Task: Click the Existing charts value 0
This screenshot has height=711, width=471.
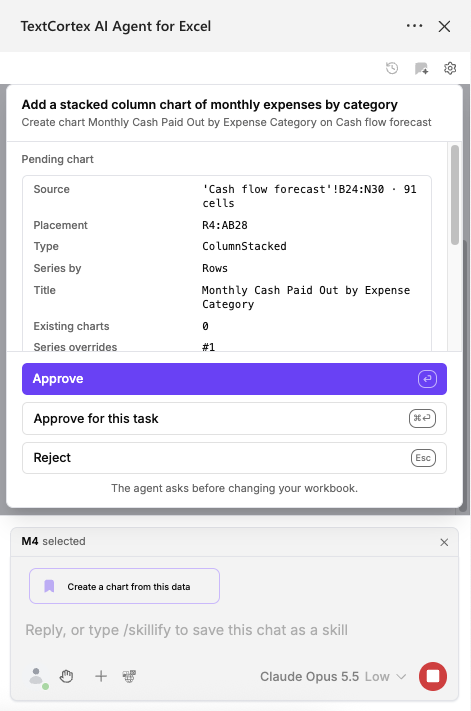Action: click(205, 326)
